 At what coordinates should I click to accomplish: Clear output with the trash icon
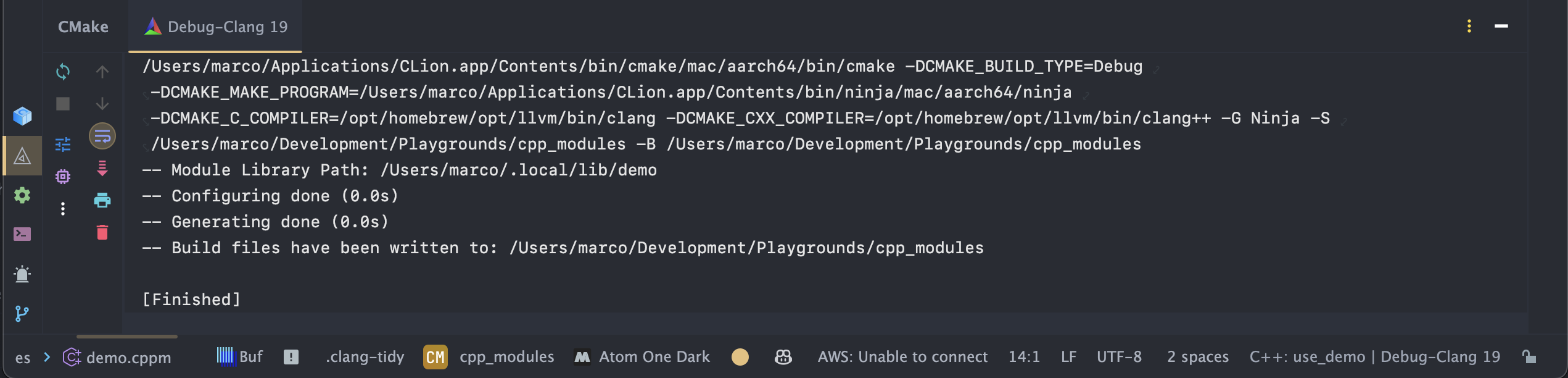[x=102, y=232]
